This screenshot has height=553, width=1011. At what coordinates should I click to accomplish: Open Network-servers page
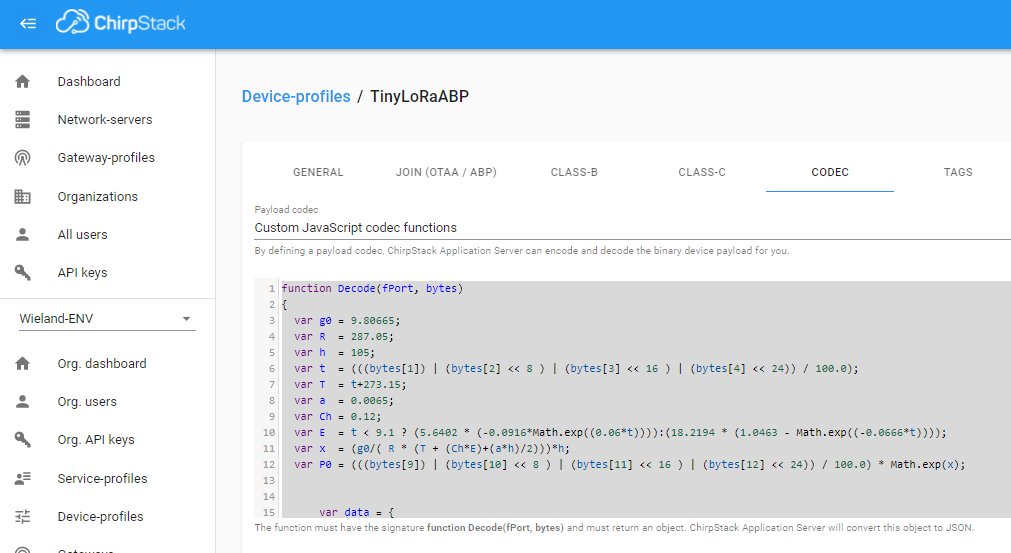click(105, 120)
